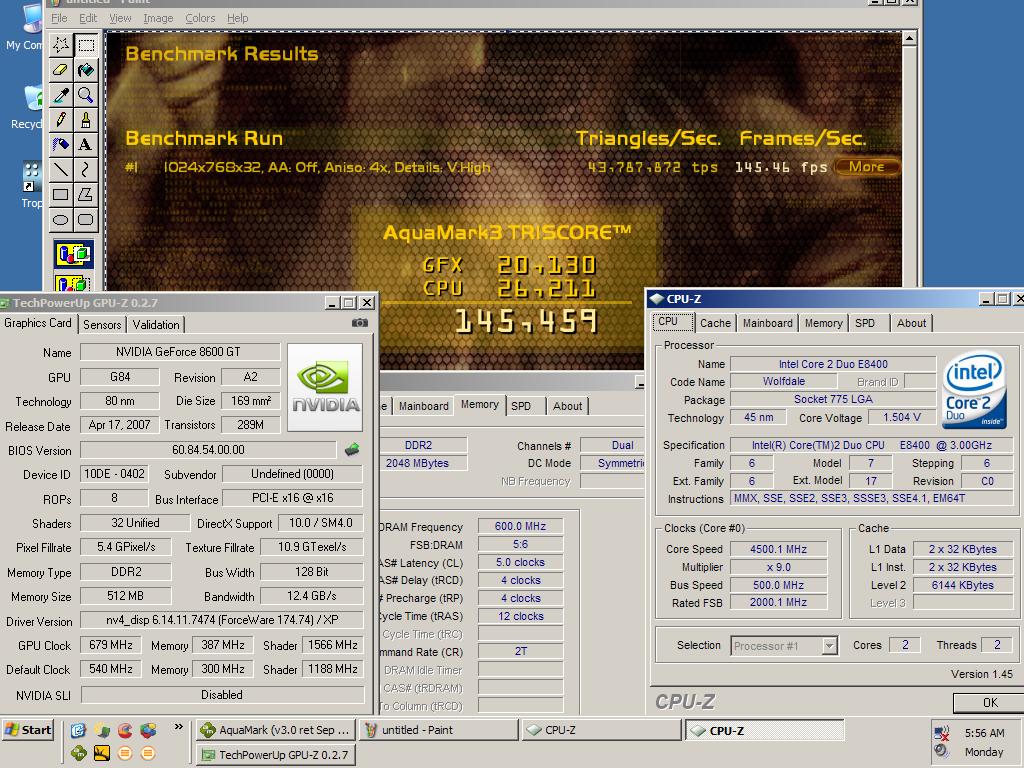This screenshot has height=768, width=1024.
Task: Pick the Fill With Color bucket tool
Action: click(x=86, y=70)
